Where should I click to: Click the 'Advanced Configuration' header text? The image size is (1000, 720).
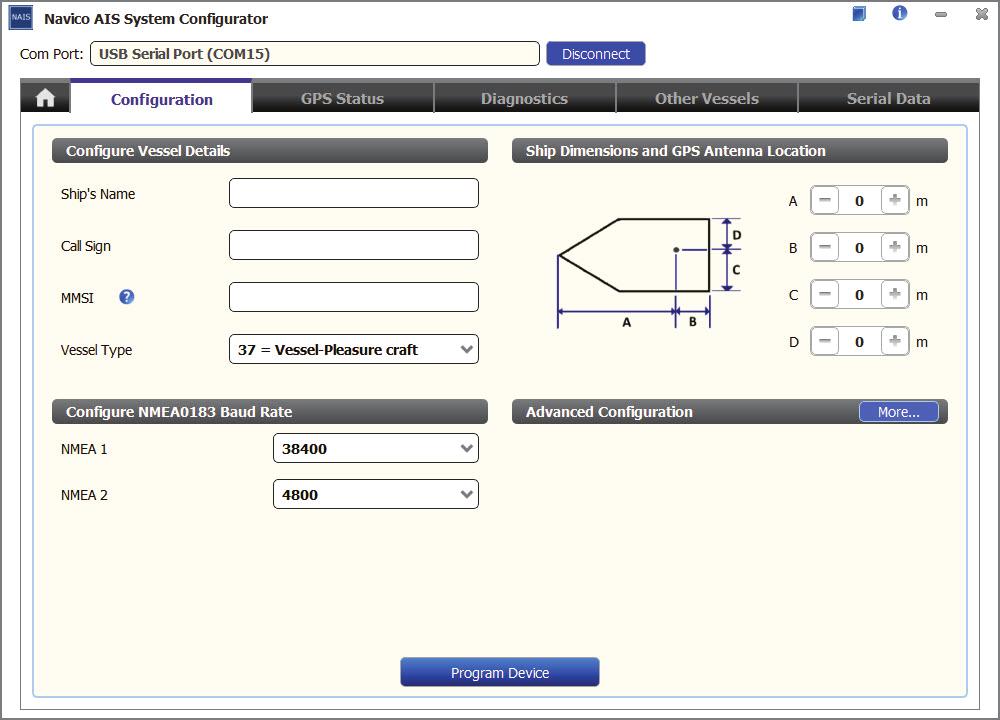pyautogui.click(x=609, y=412)
